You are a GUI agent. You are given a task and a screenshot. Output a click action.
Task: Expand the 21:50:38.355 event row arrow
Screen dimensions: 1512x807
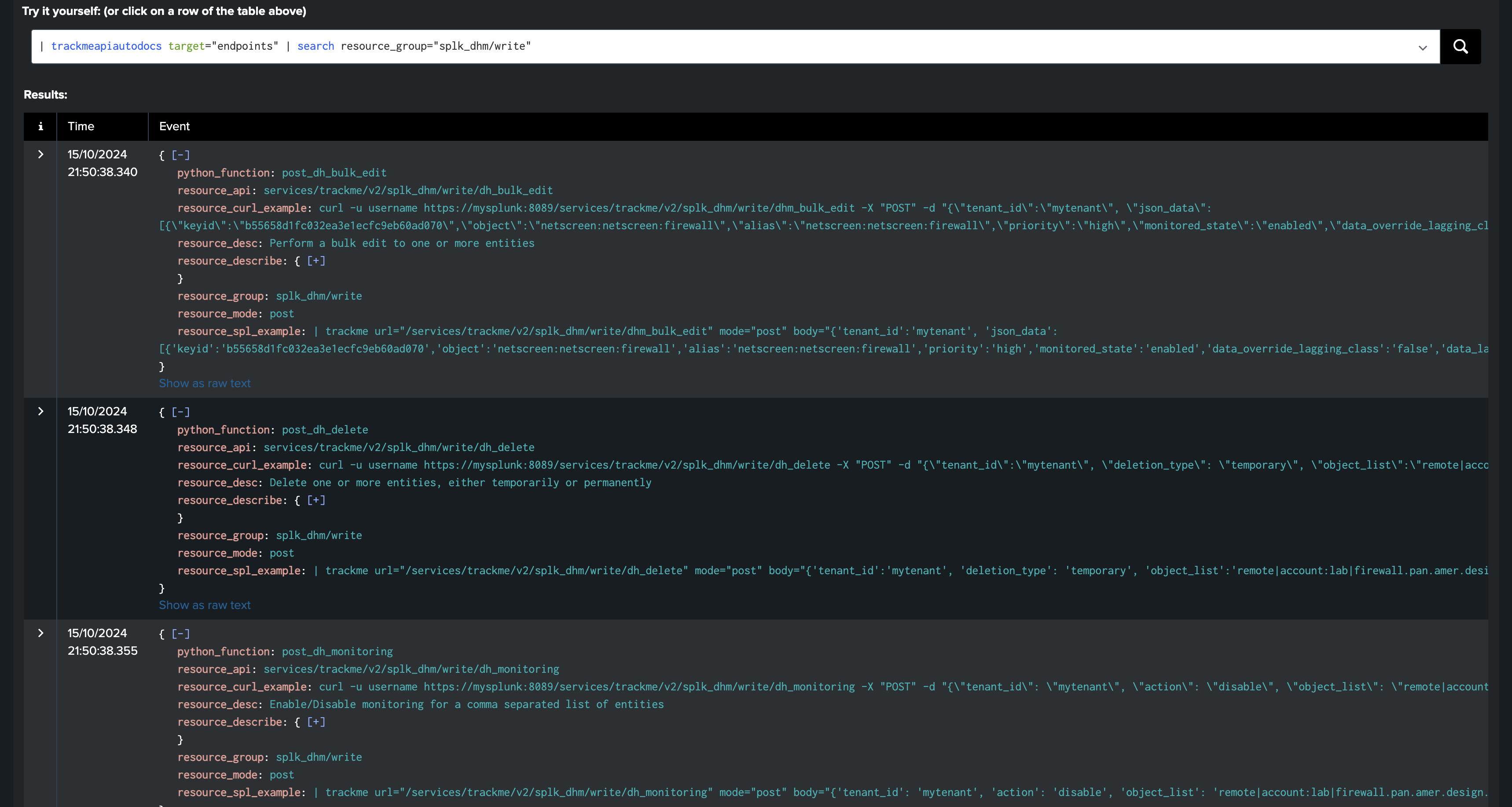point(40,633)
